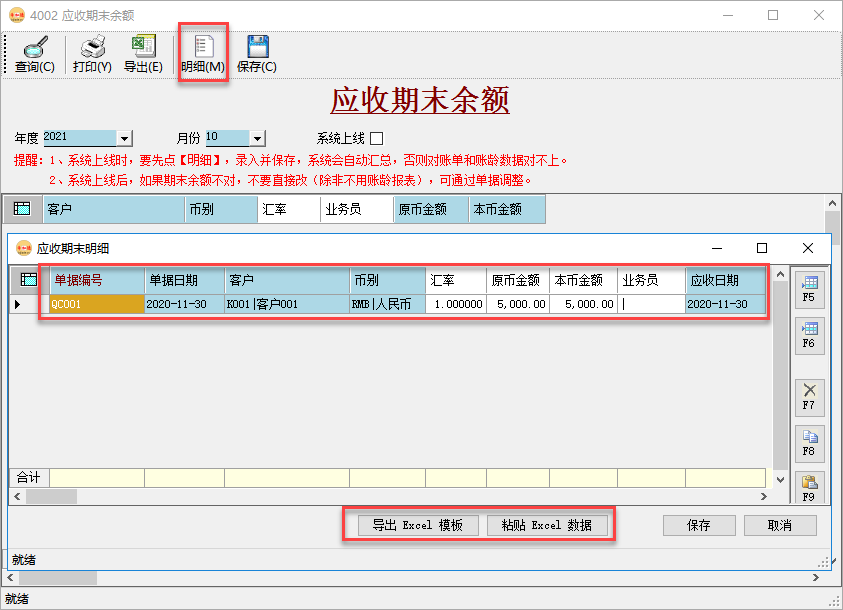Cancel the dialog with the 取消 button
Screen dimensions: 843x610
click(x=780, y=524)
